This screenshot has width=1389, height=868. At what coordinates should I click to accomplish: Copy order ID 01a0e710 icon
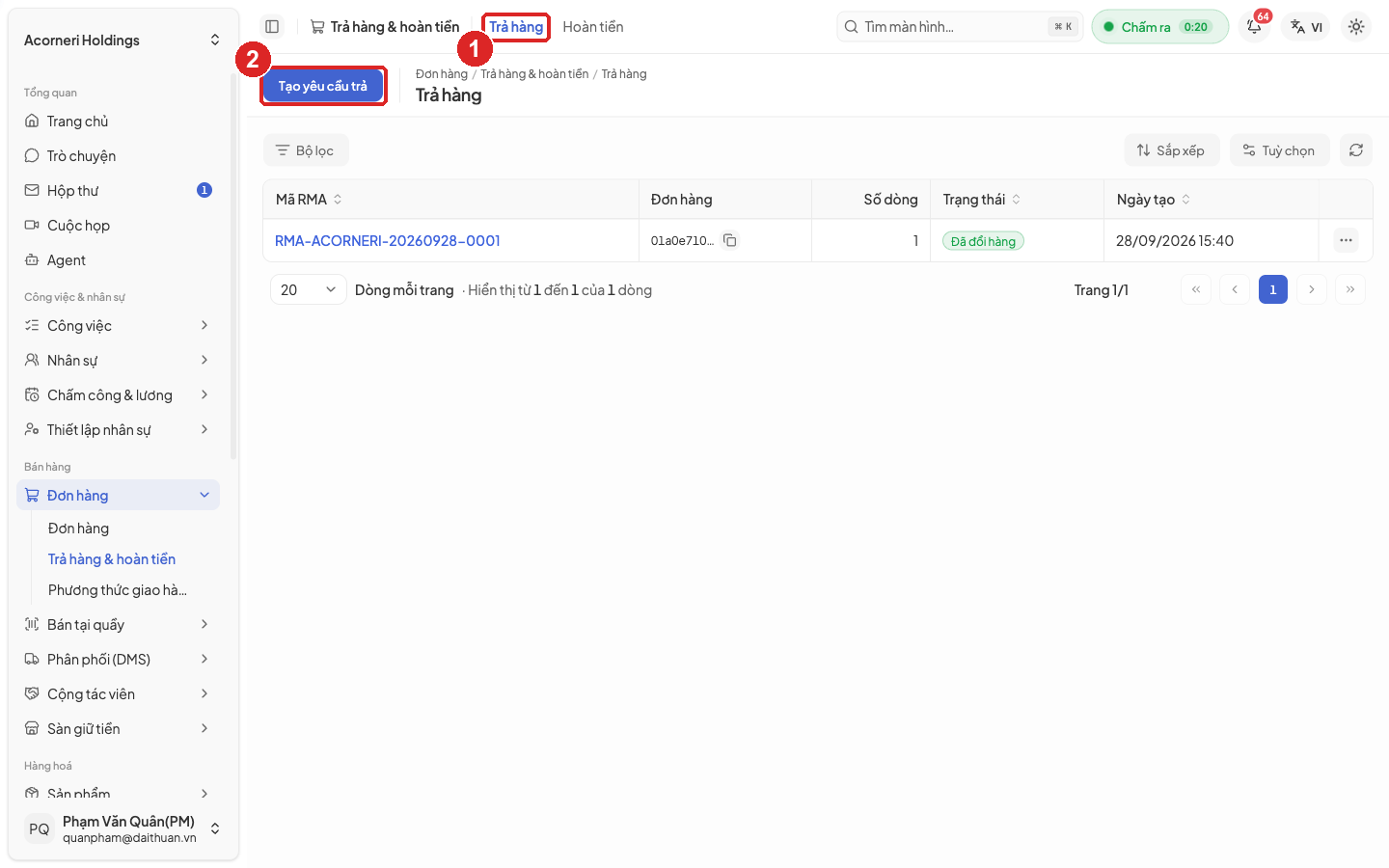730,241
